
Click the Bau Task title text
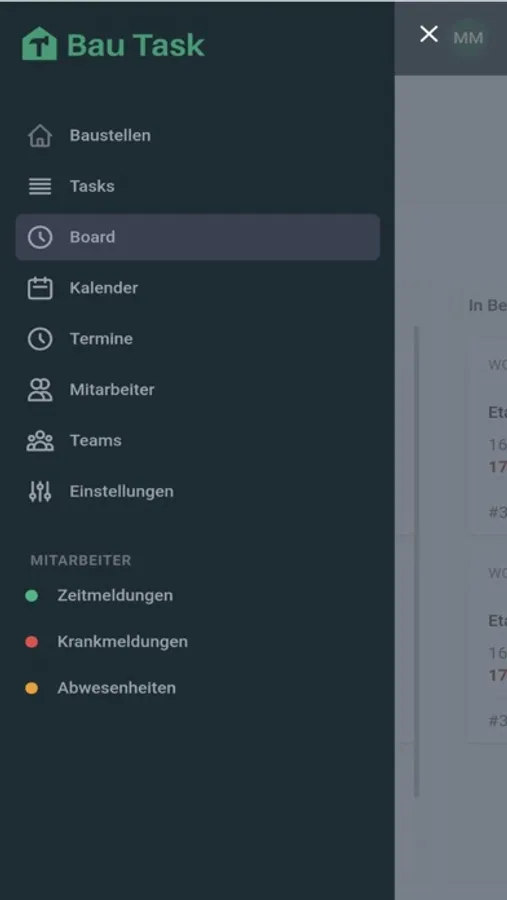136,45
